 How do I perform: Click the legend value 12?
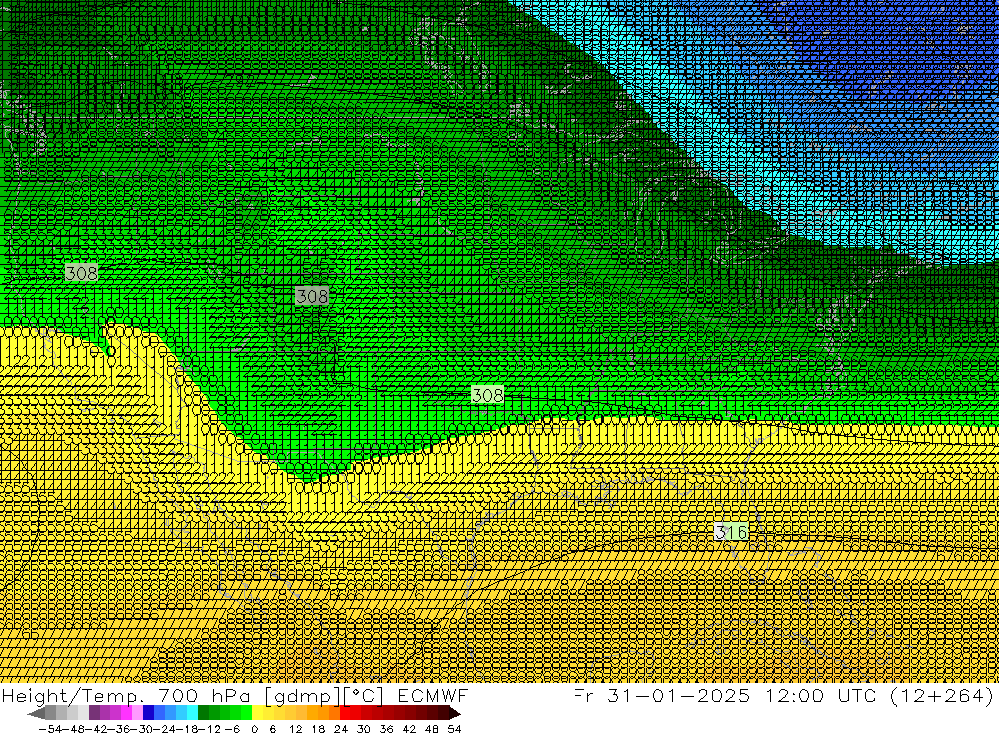[x=296, y=729]
